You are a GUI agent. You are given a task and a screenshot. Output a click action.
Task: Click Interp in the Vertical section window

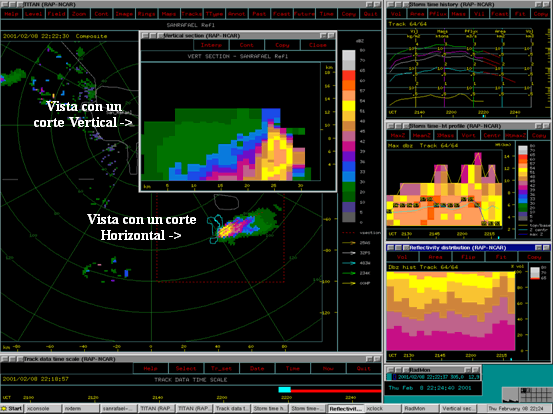point(211,45)
